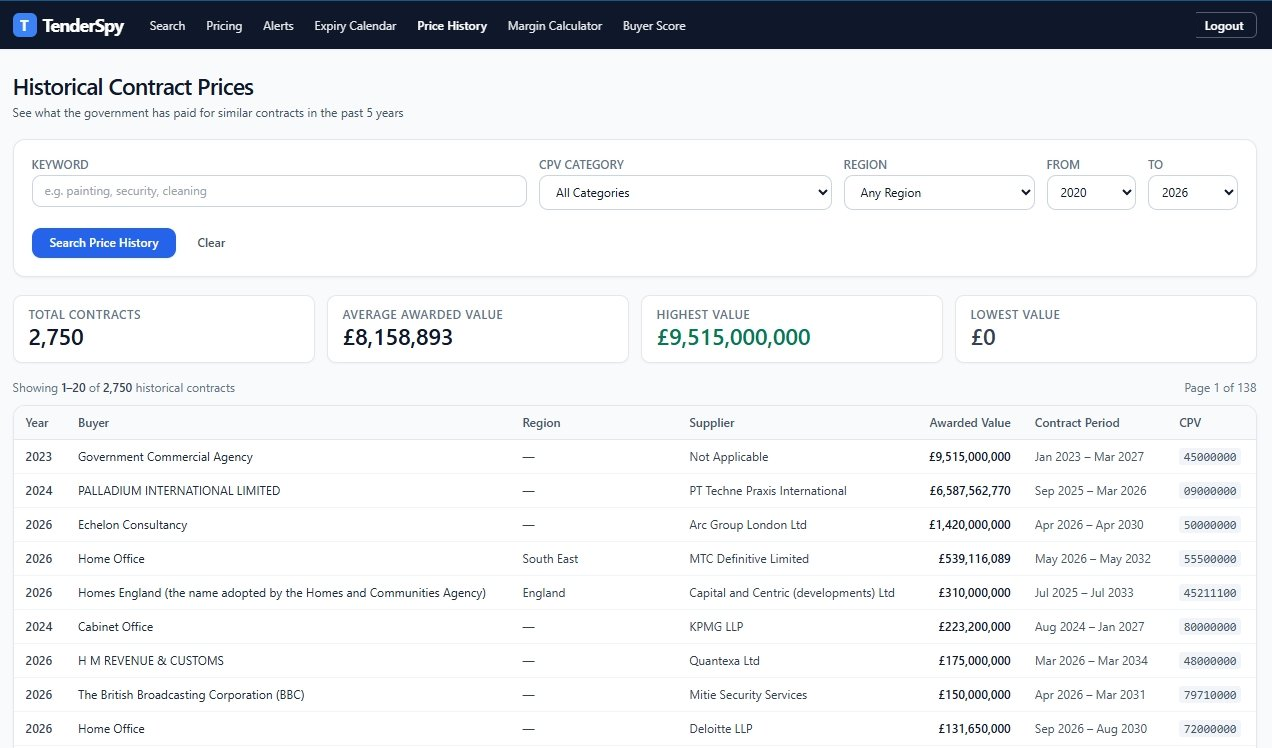The height and width of the screenshot is (748, 1272).
Task: Click the CPV column header
Action: 1190,423
